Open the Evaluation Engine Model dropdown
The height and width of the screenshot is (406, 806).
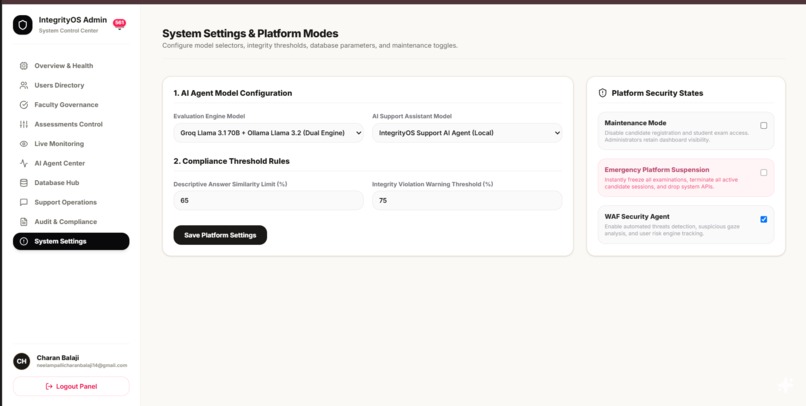coord(268,133)
